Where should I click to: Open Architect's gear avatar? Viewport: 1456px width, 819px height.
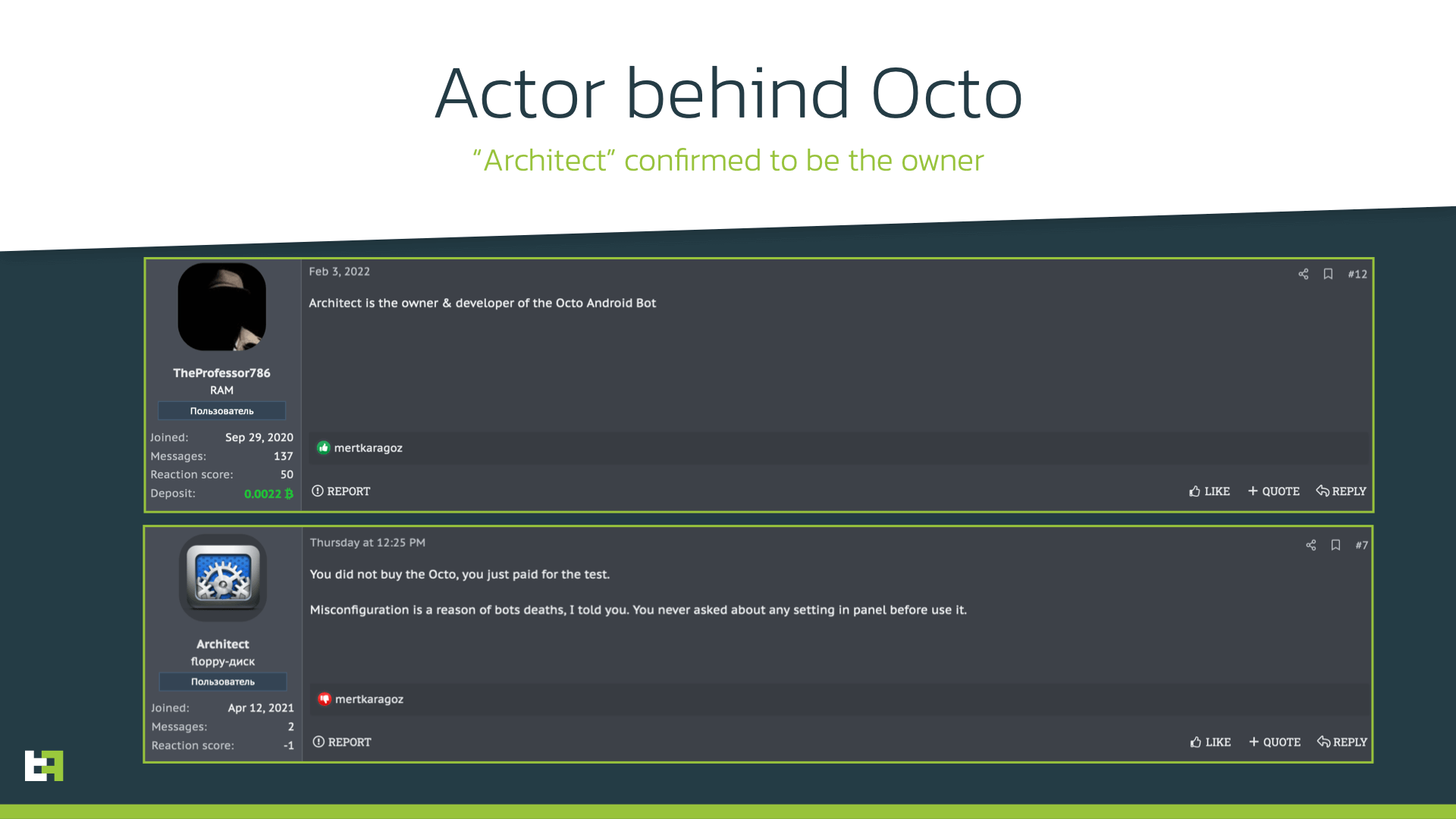223,578
